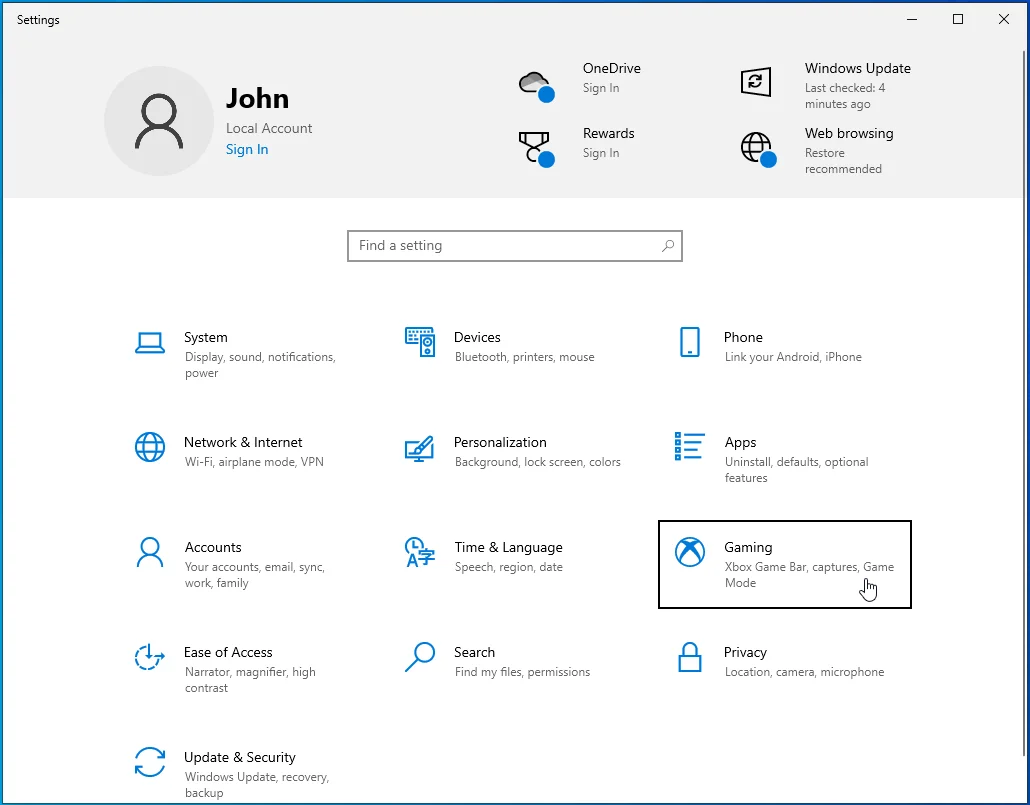This screenshot has width=1030, height=805.
Task: Click 'Background, lock screen, colors' text
Action: (x=537, y=462)
